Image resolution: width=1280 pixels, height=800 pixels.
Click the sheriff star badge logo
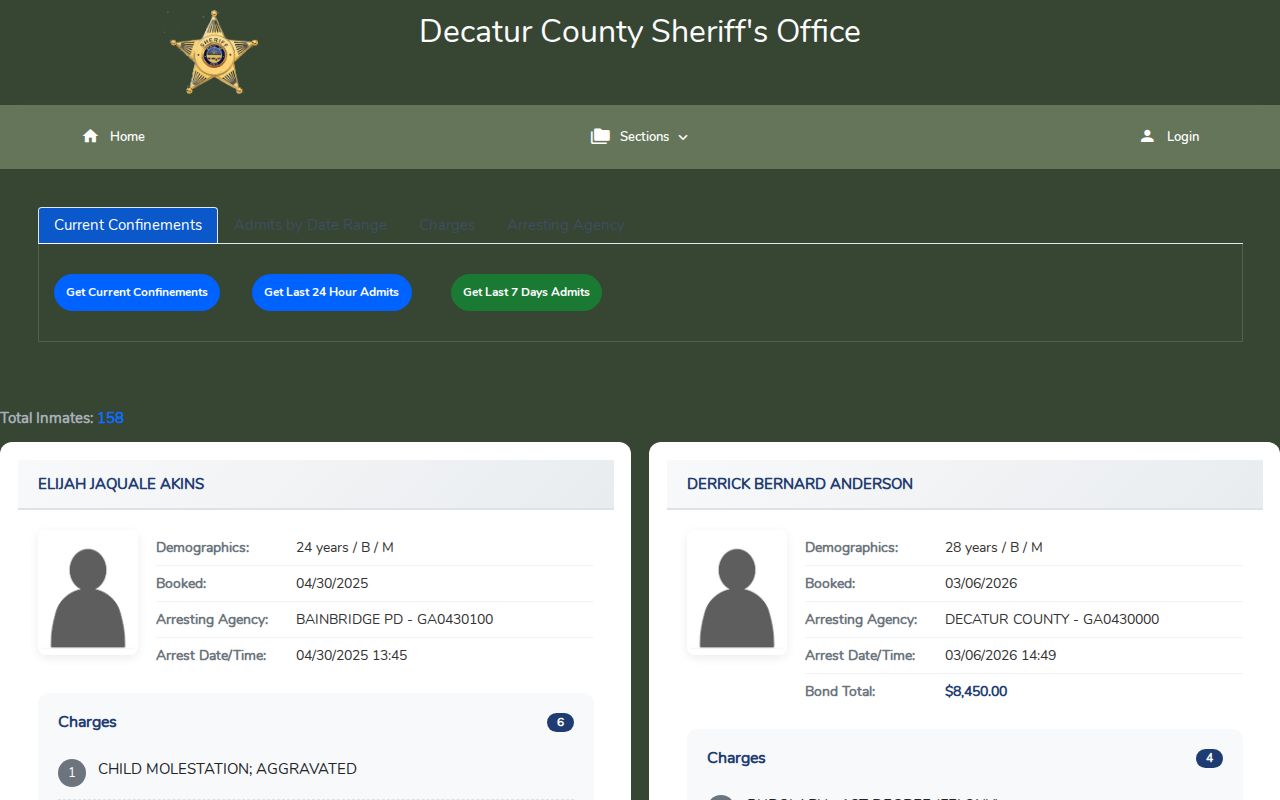pos(213,53)
